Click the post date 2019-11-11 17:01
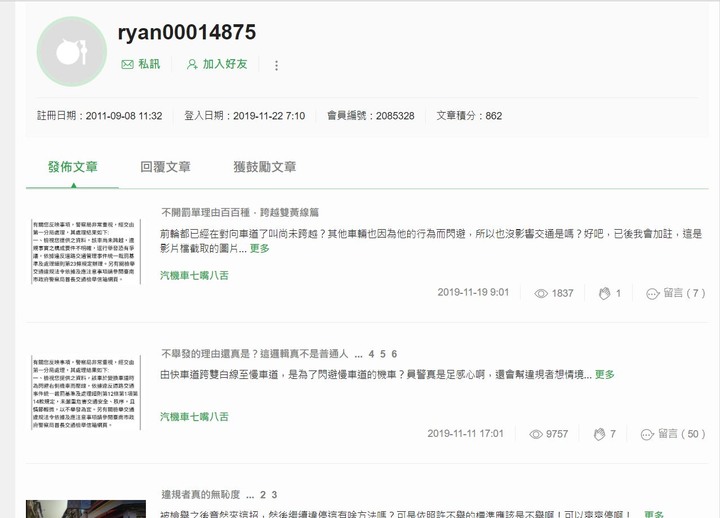The height and width of the screenshot is (518, 720). 465,434
